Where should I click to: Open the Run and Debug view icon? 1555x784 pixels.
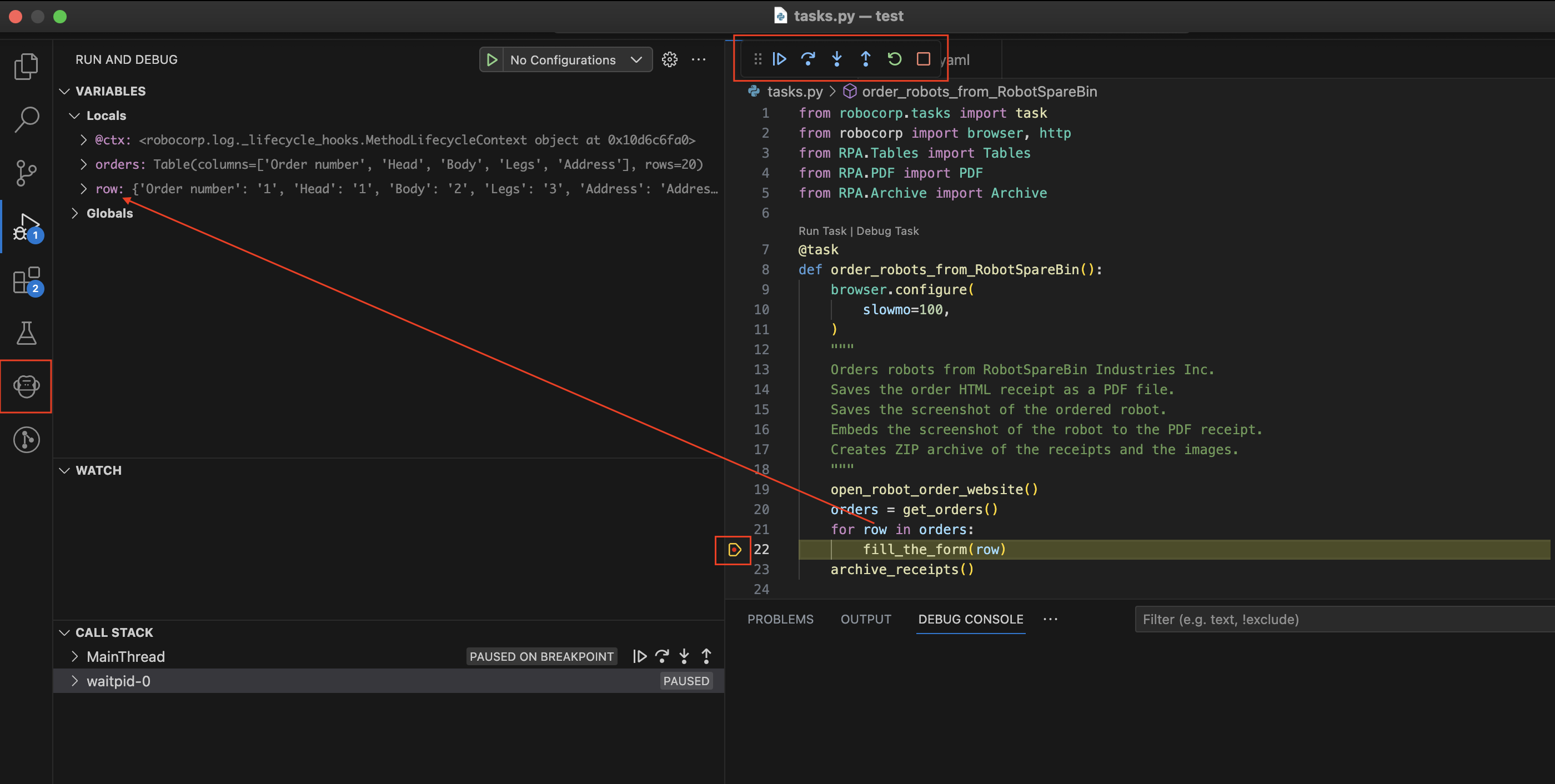pyautogui.click(x=26, y=227)
